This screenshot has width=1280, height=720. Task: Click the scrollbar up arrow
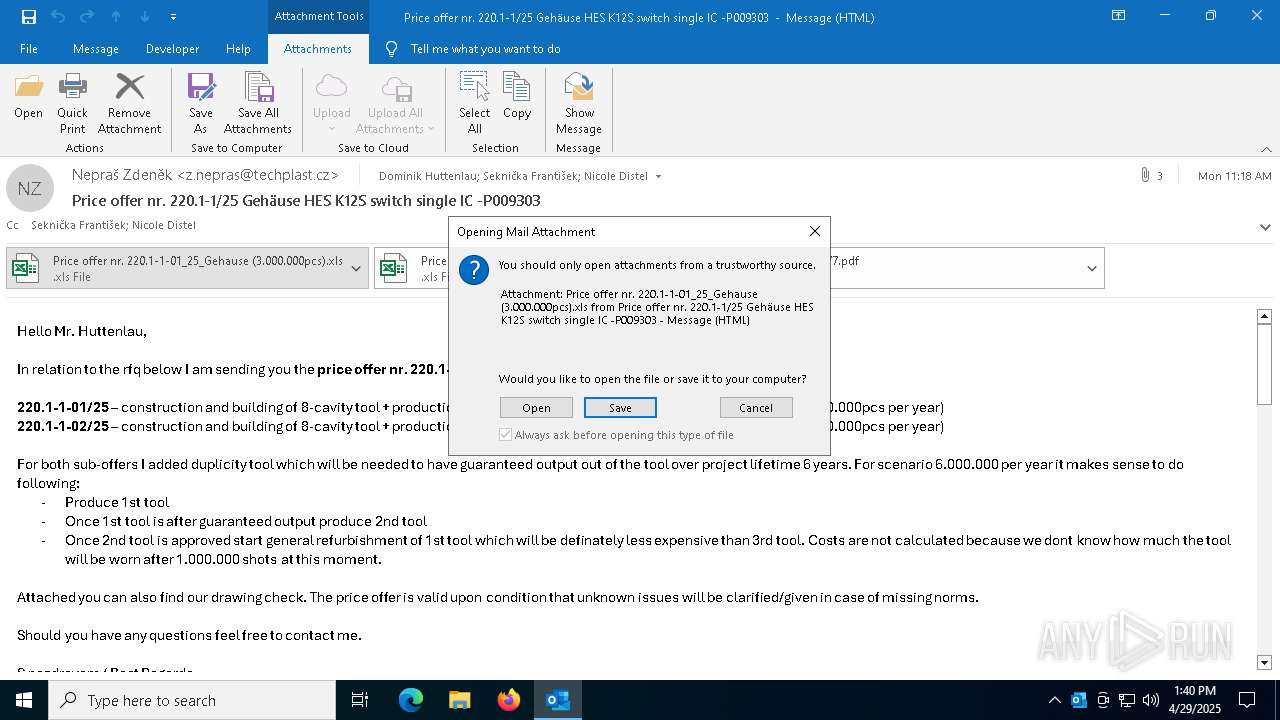point(1264,316)
